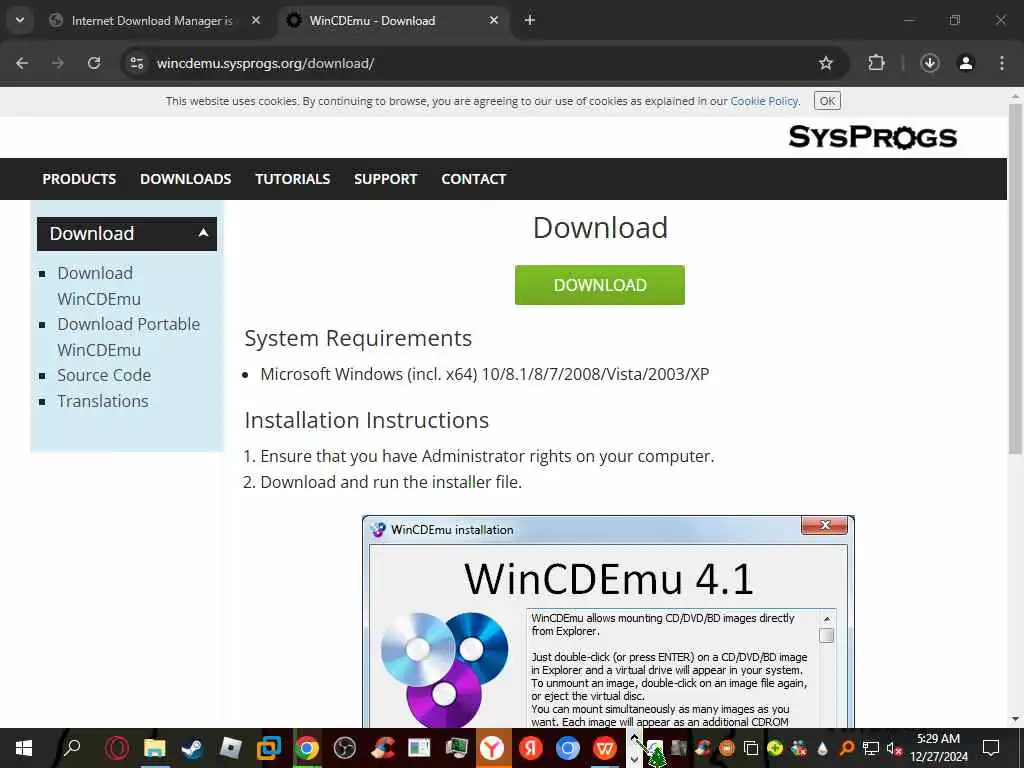Open the Cookie Policy link
Screen dimensions: 1024x768
(764, 101)
